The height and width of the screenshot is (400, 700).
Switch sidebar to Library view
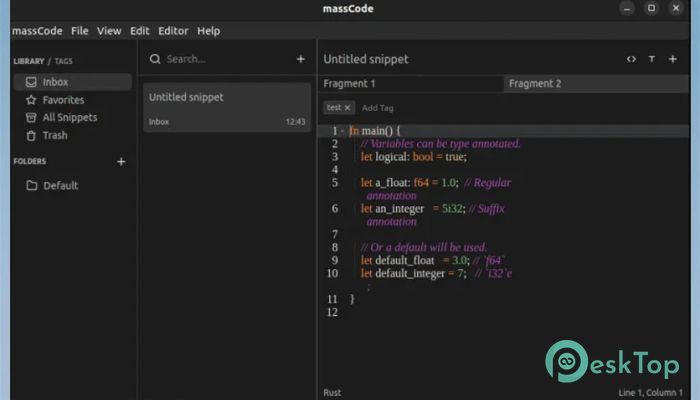(29, 61)
